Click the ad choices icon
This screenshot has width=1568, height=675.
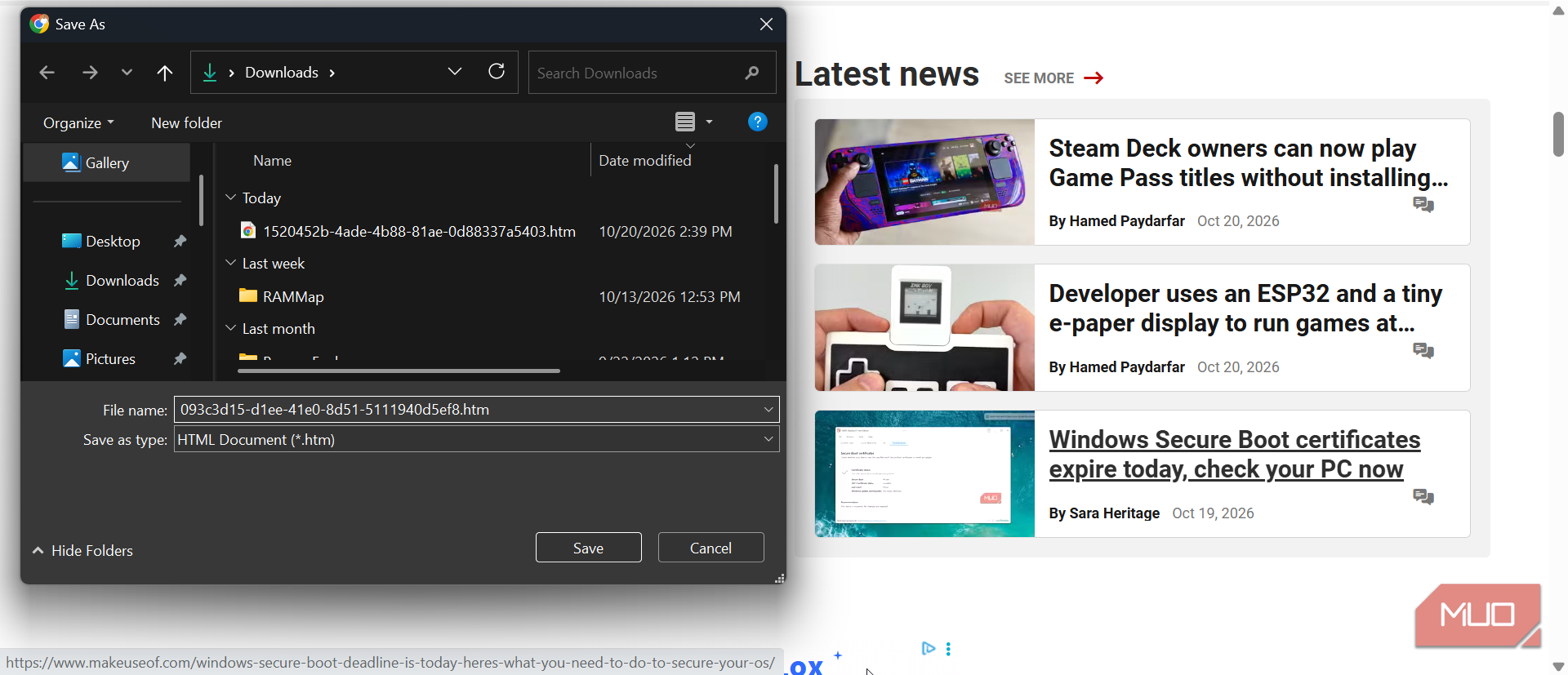pos(929,648)
